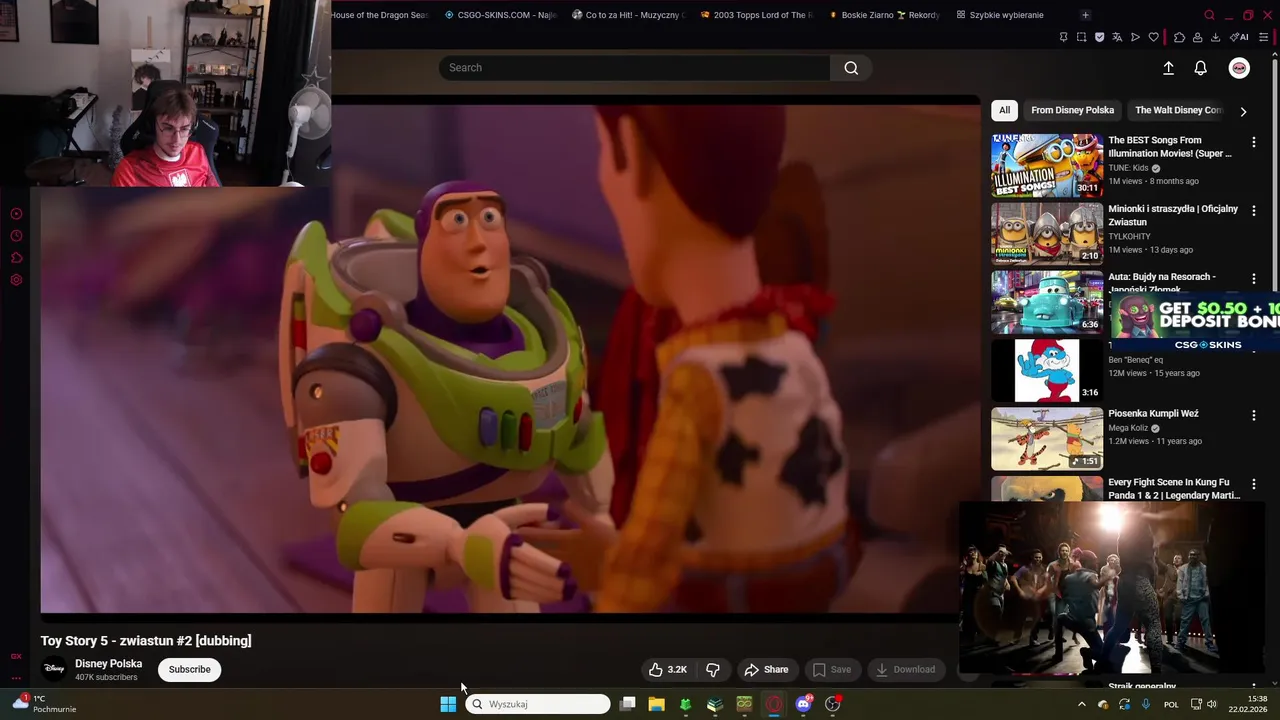The height and width of the screenshot is (720, 1280).
Task: Click the Download button under video
Action: click(906, 670)
